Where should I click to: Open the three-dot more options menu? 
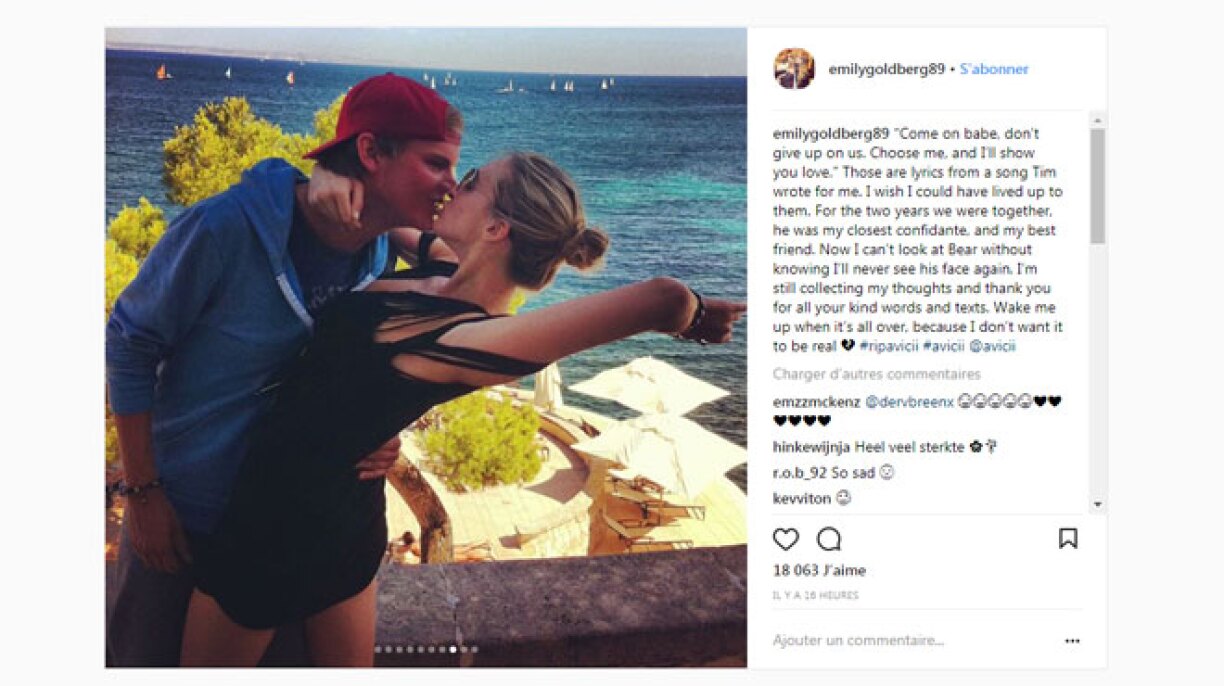coord(1072,641)
